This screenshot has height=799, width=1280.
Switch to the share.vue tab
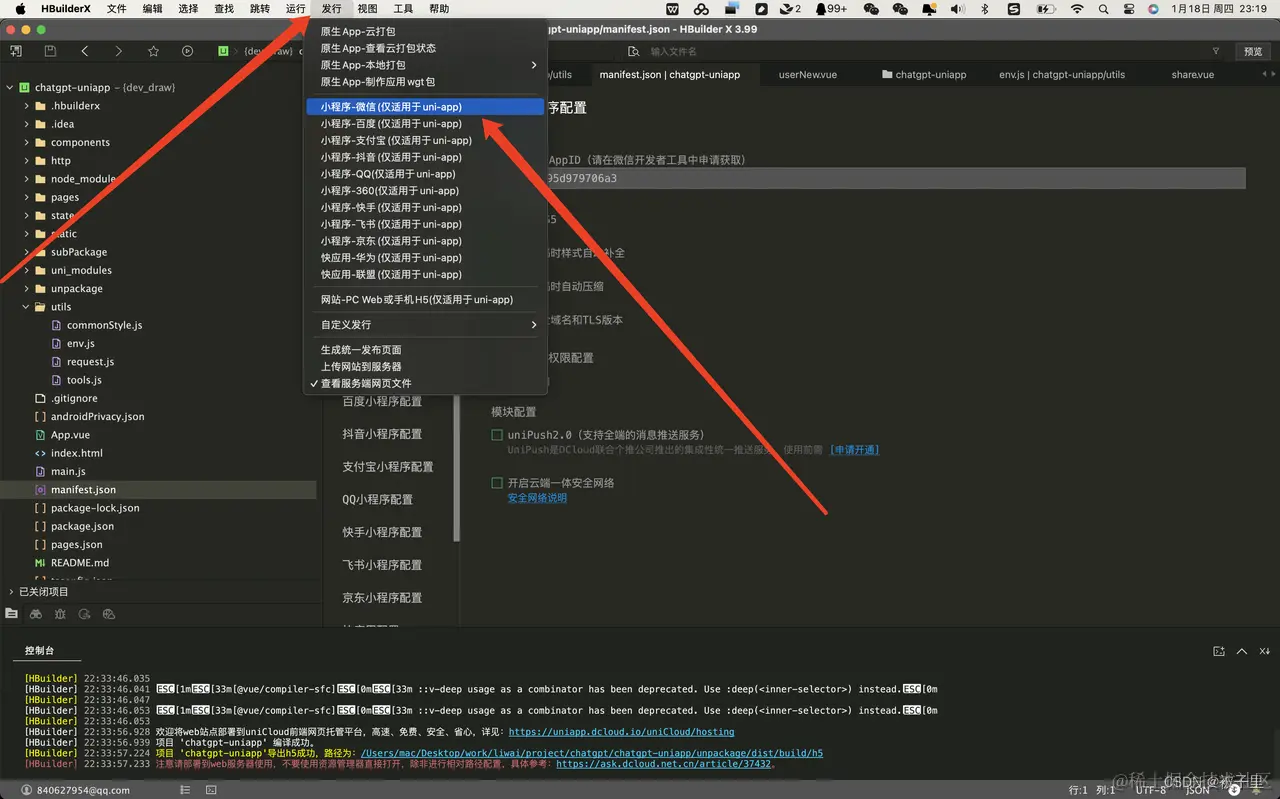pos(1193,75)
